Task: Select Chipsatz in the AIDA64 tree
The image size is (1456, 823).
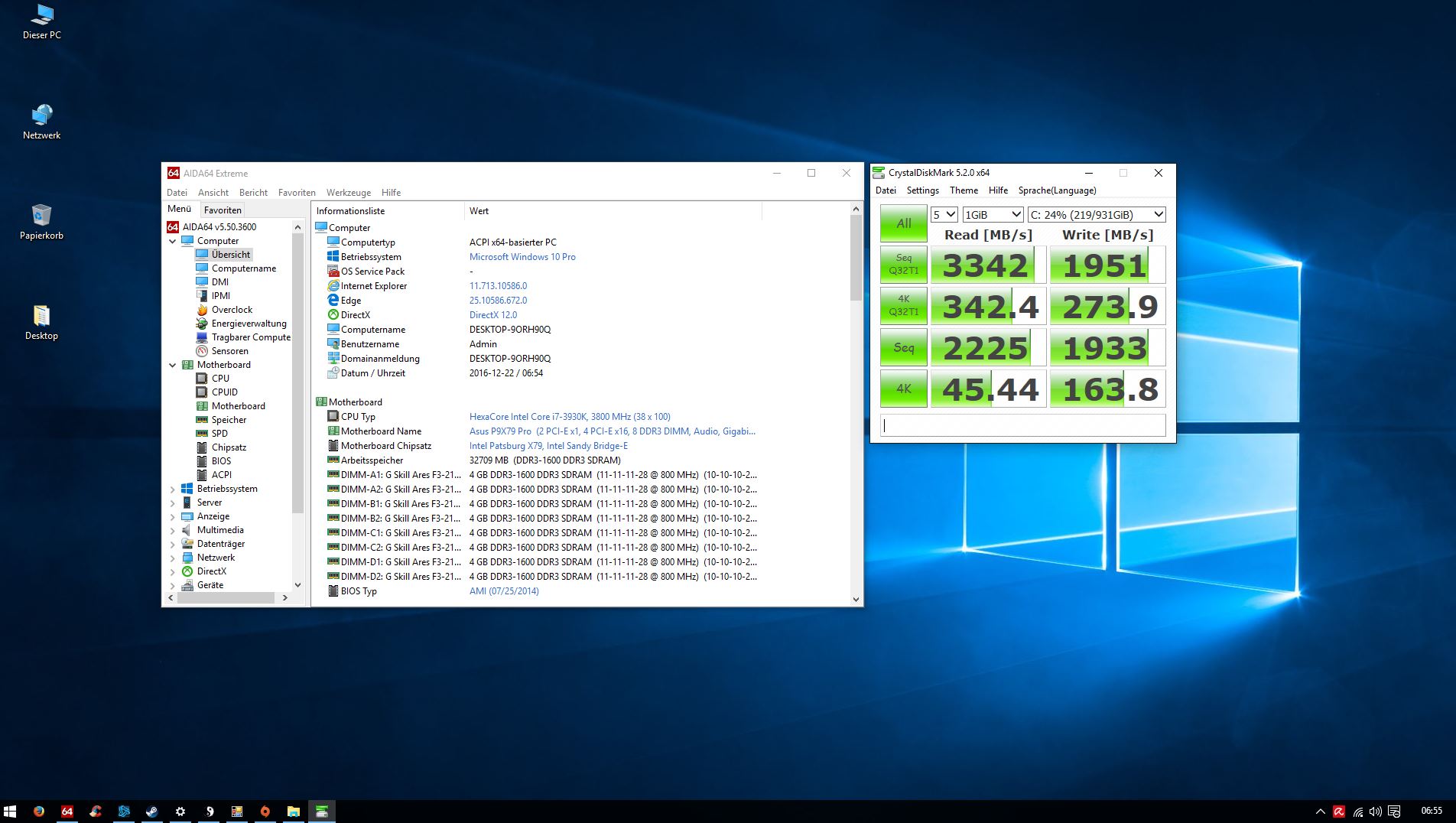Action: 229,447
